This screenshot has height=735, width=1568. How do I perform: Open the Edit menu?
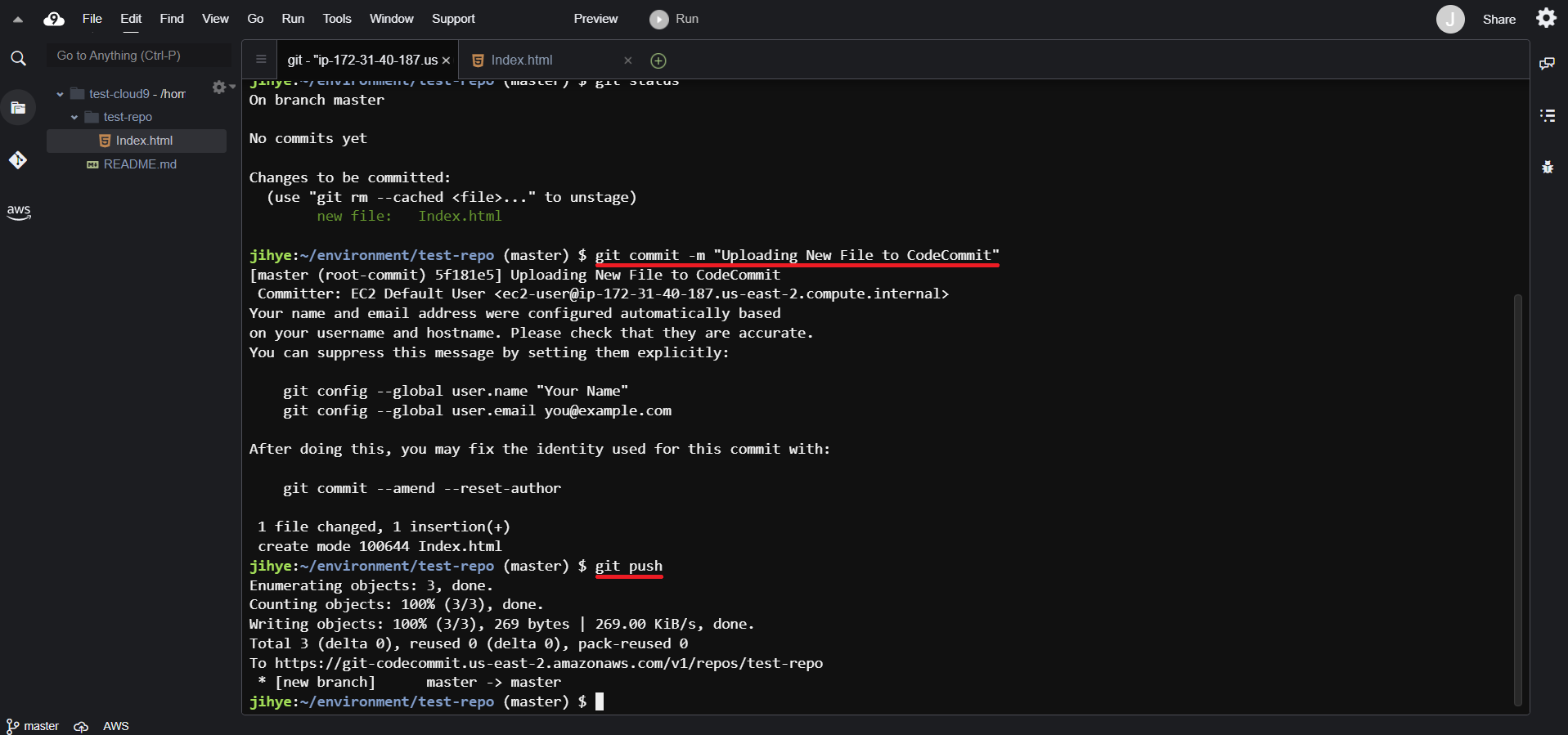[131, 19]
